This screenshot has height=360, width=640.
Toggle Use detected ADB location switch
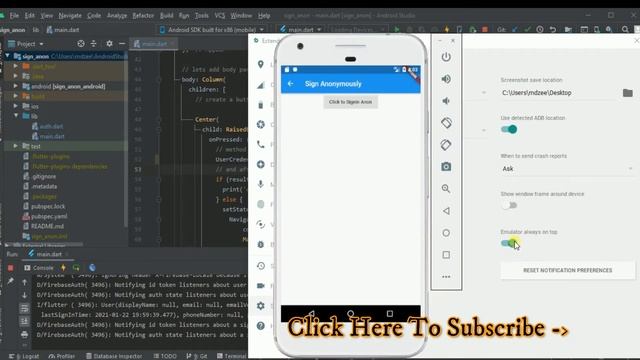[x=509, y=129]
